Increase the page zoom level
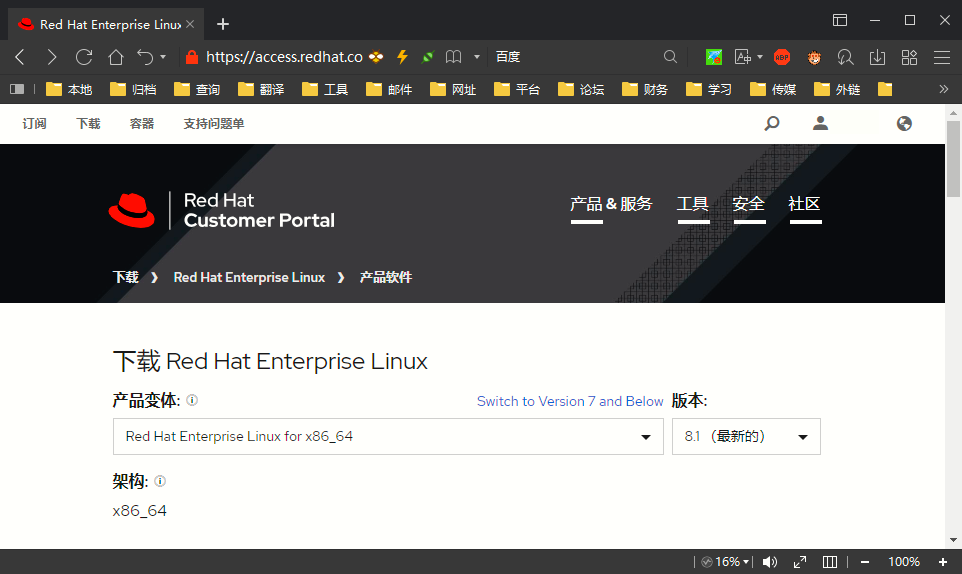 point(943,562)
